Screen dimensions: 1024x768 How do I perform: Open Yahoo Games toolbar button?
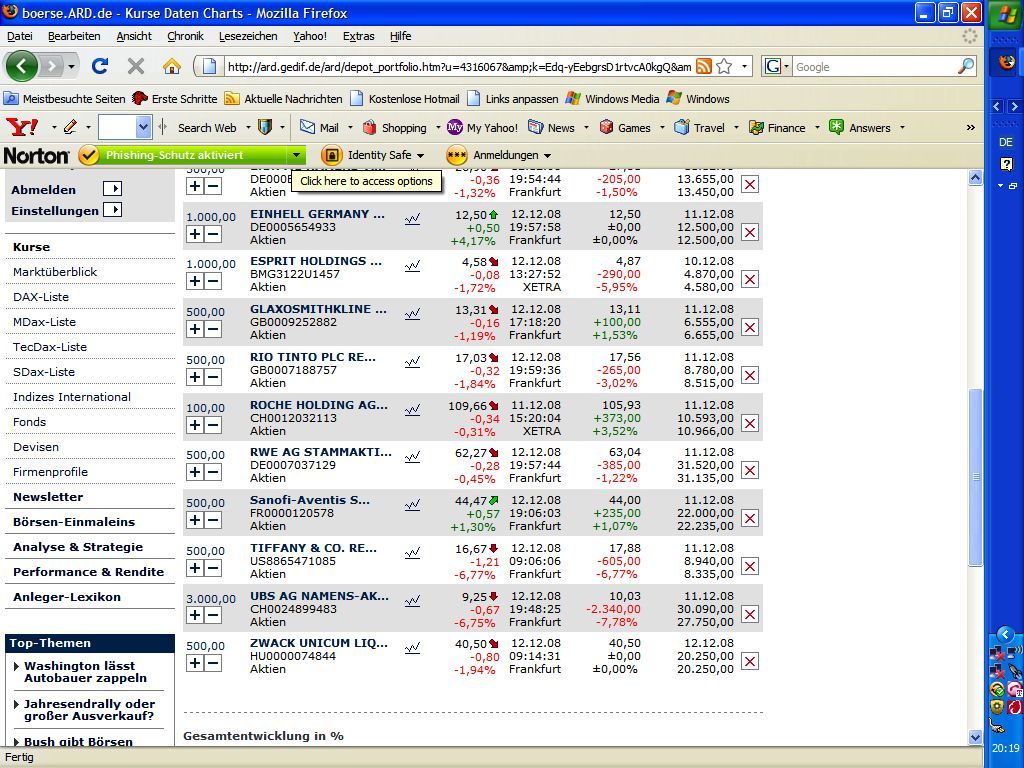coord(625,127)
